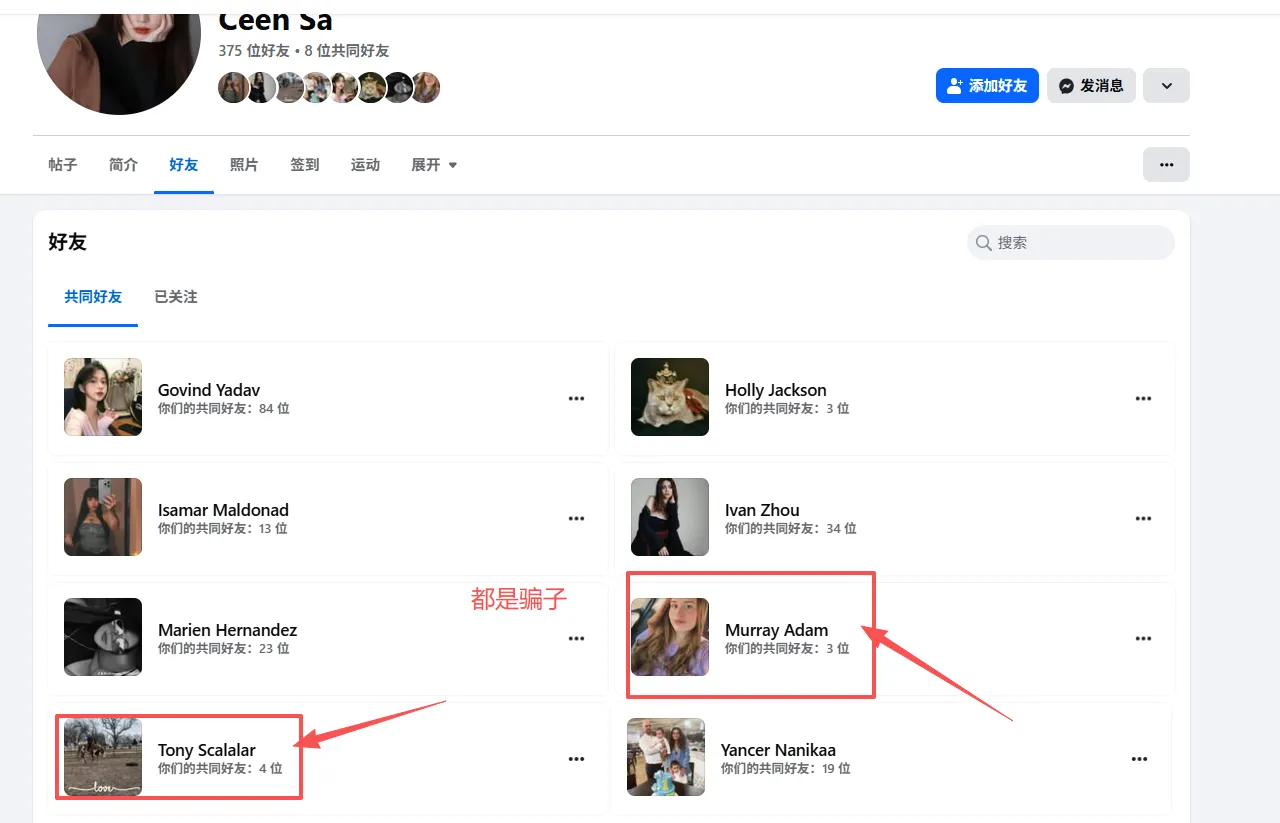Open the ellipsis menu next to Tony Scalalar
This screenshot has height=823, width=1280.
click(x=576, y=758)
